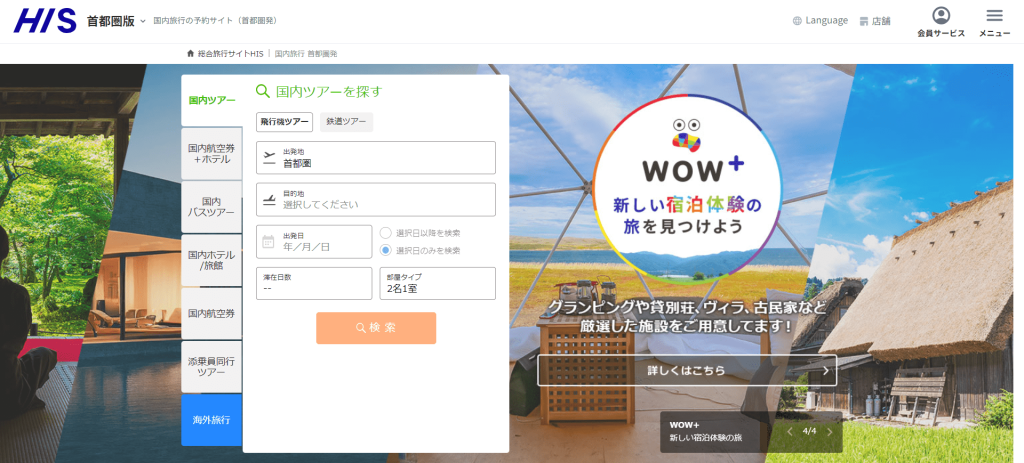Select 選択日のみを検索 radio option
Viewport: 1024px width, 463px height.
pos(421,250)
